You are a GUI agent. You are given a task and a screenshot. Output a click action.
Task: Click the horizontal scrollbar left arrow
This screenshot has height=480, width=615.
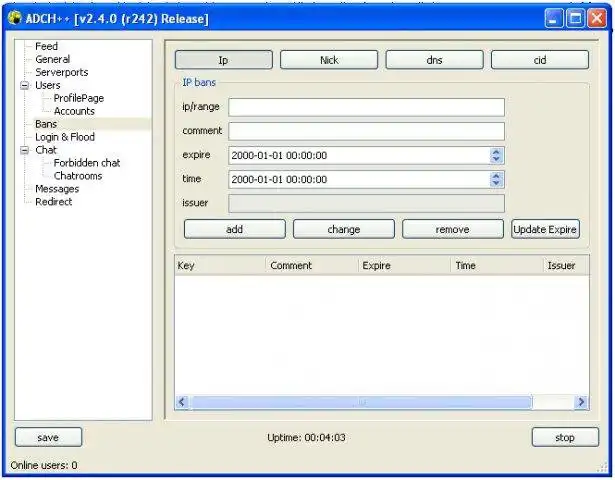click(182, 402)
